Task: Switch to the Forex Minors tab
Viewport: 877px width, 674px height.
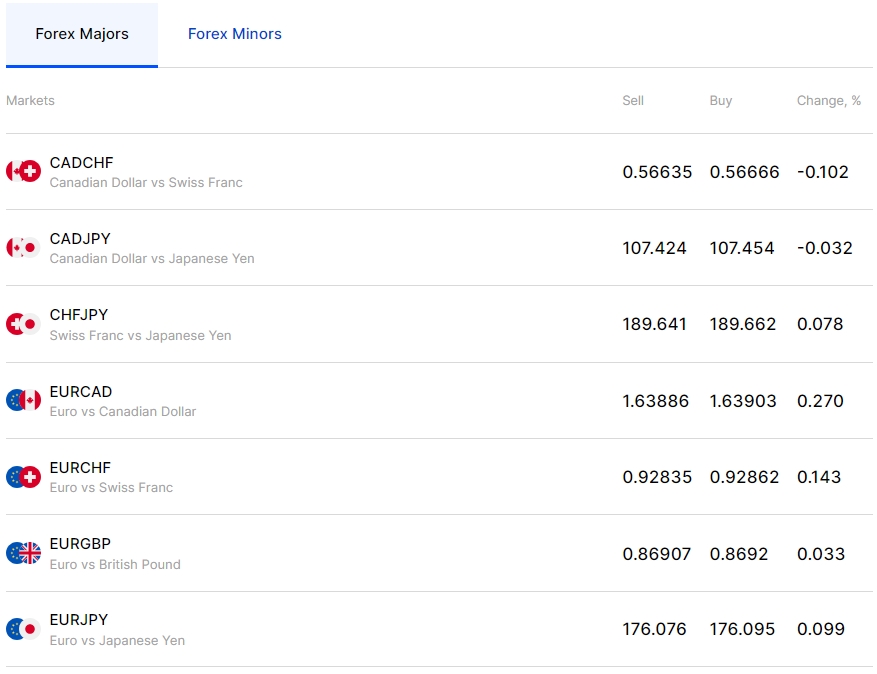Action: coord(234,33)
